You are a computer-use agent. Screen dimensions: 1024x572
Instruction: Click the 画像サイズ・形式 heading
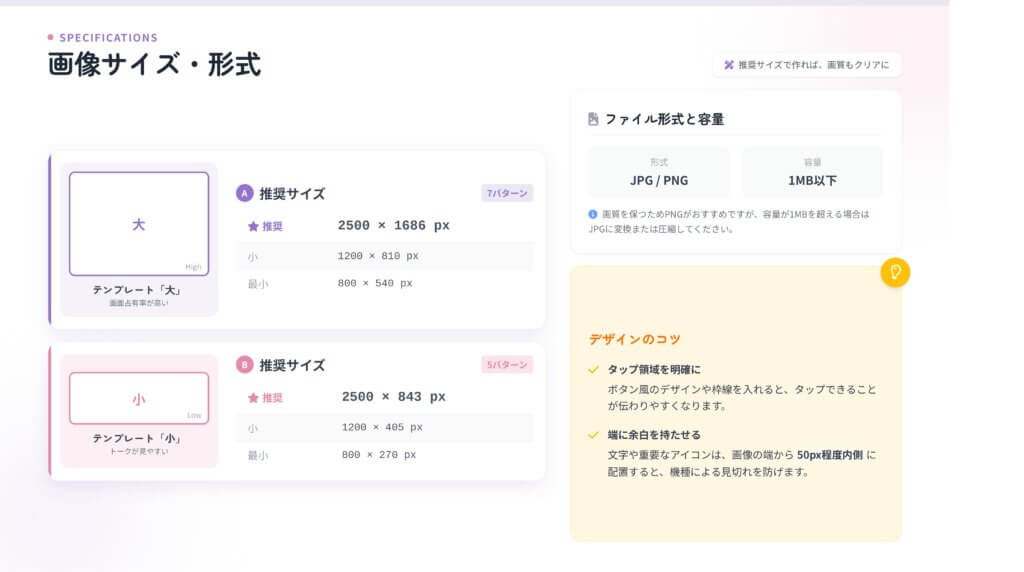pyautogui.click(x=154, y=65)
